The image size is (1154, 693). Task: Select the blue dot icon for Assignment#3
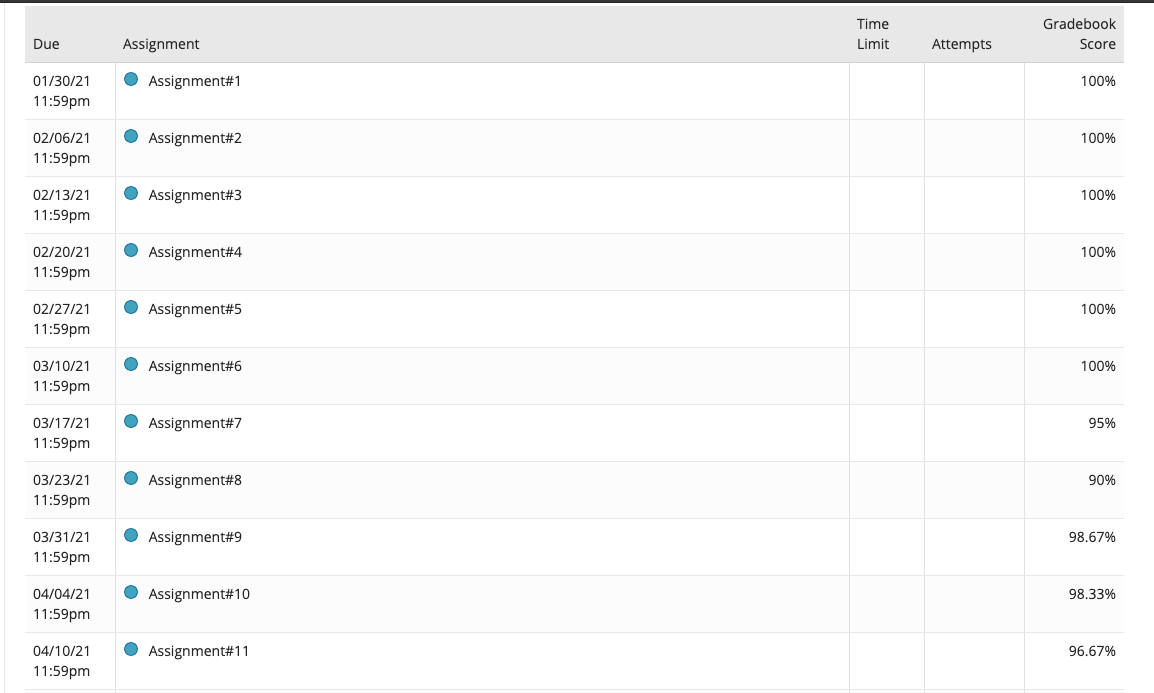[x=131, y=194]
